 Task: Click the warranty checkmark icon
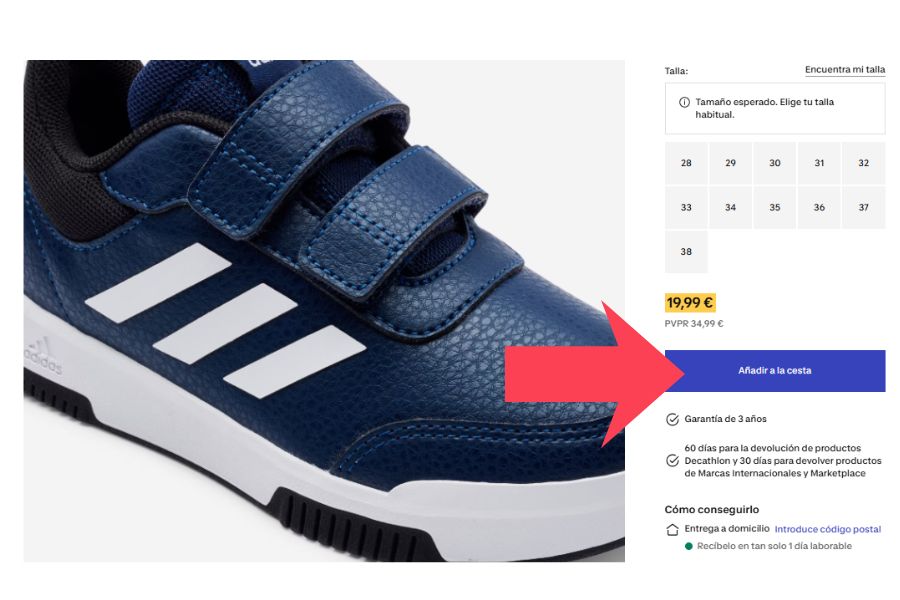pos(672,419)
